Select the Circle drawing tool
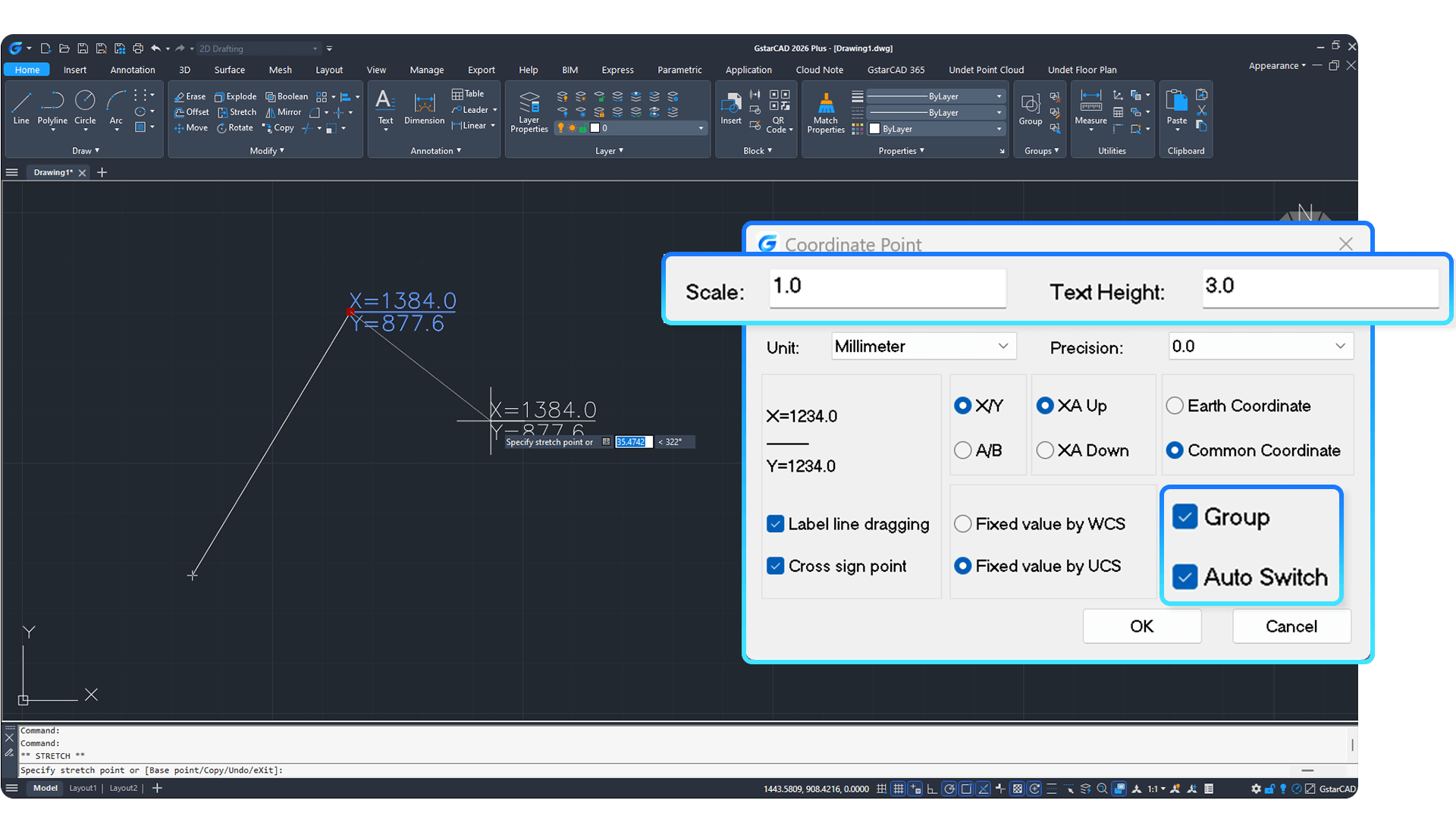Screen dimensions: 1456x819 [x=85, y=108]
